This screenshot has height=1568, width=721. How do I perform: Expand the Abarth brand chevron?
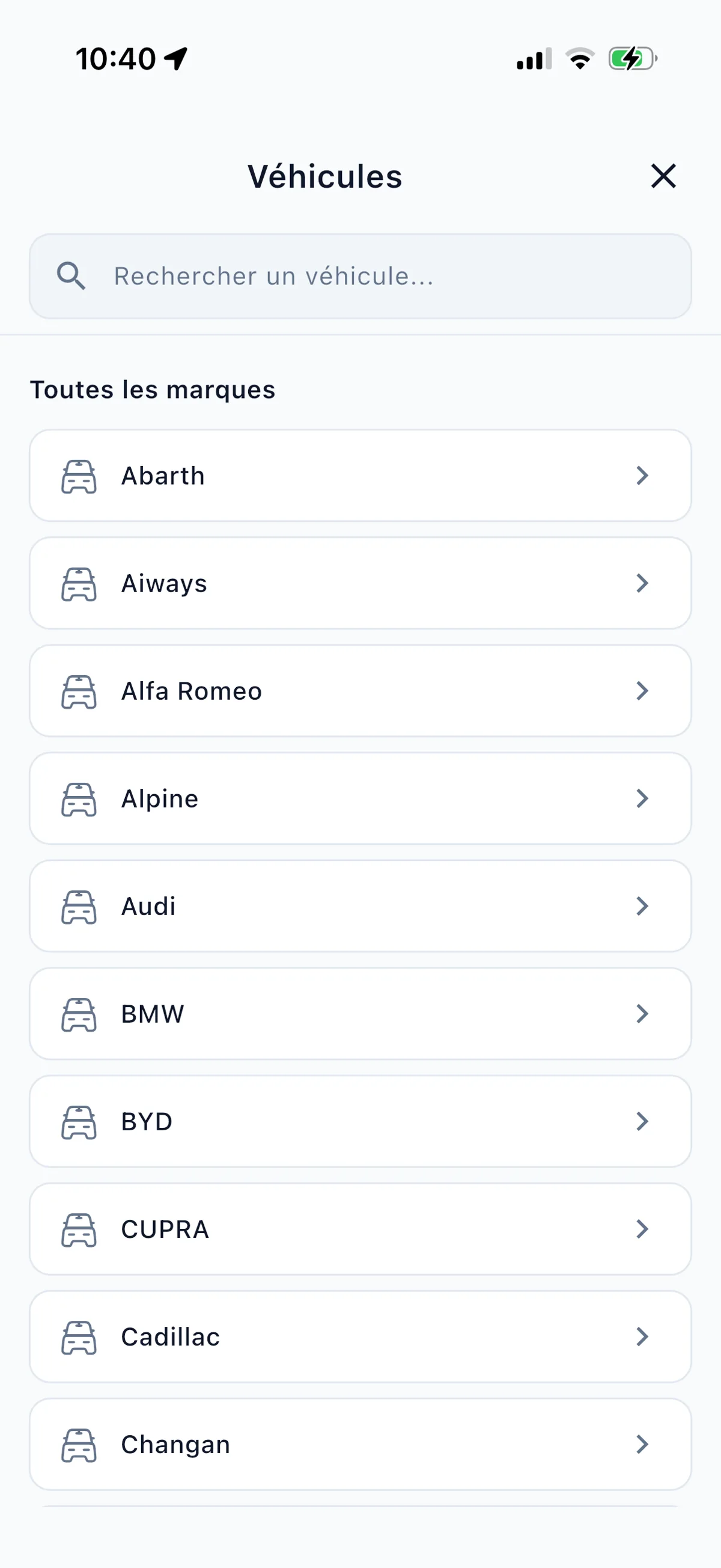642,476
